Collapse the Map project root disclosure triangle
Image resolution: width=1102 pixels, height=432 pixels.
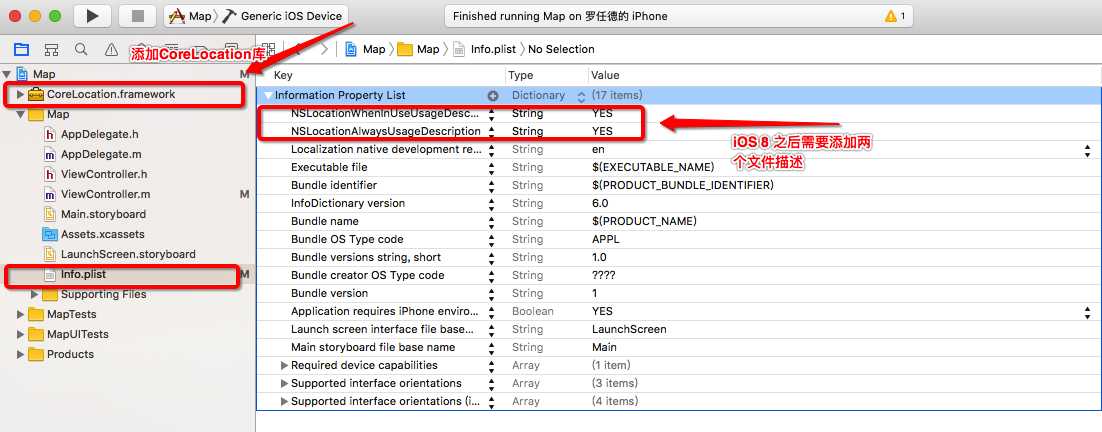click(7, 74)
